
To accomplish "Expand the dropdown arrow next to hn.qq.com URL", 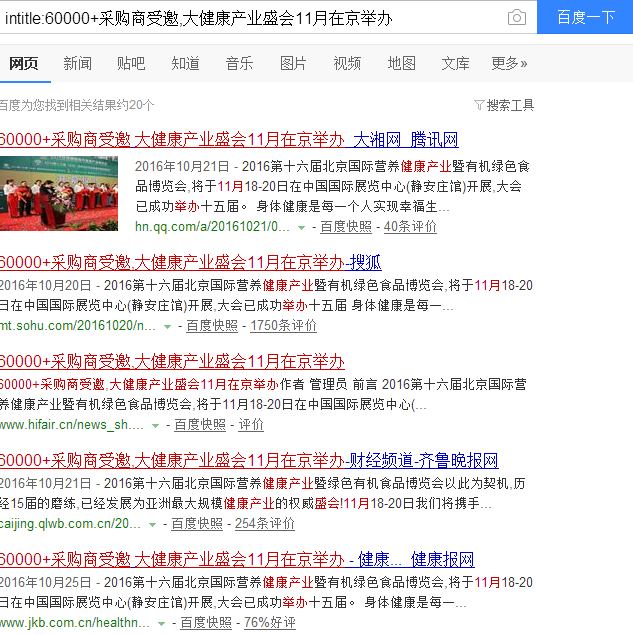I will click(301, 228).
